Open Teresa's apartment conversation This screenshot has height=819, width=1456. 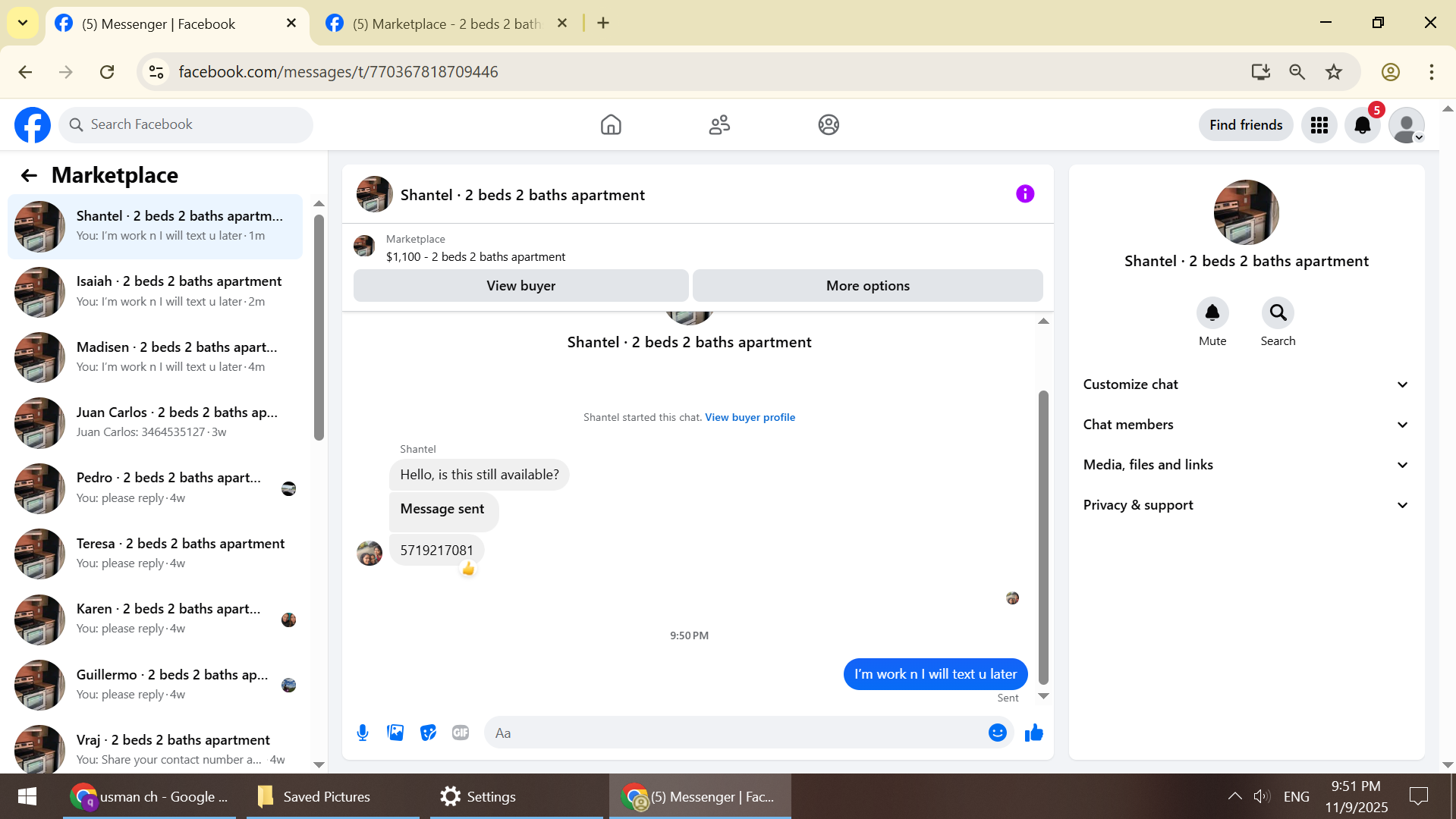pos(155,554)
